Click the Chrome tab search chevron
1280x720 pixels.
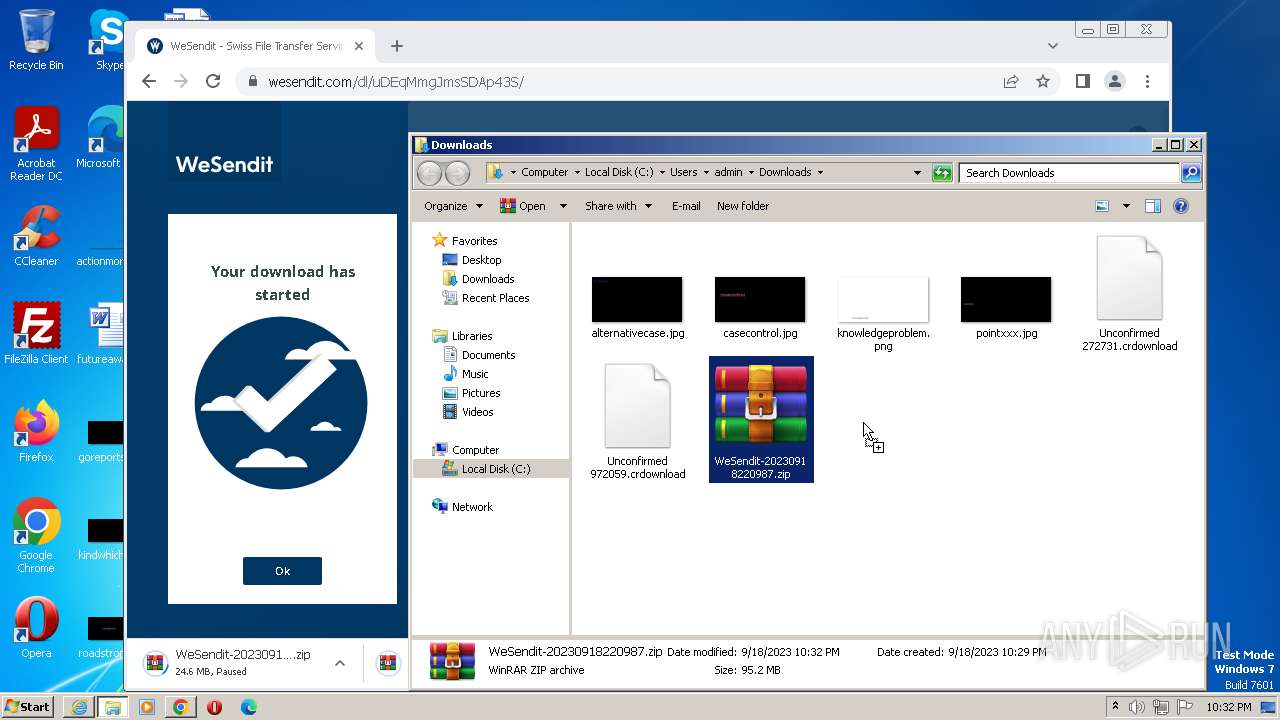[1053, 46]
